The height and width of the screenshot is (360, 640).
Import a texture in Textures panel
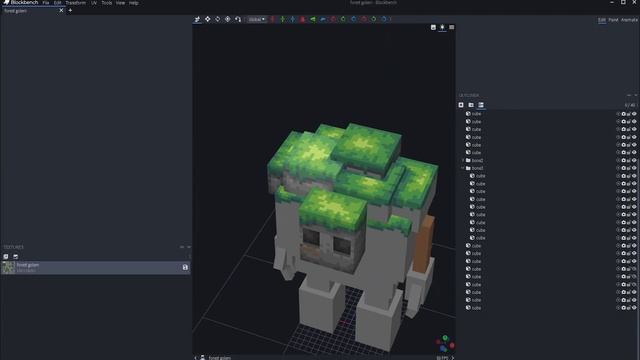pyautogui.click(x=6, y=257)
